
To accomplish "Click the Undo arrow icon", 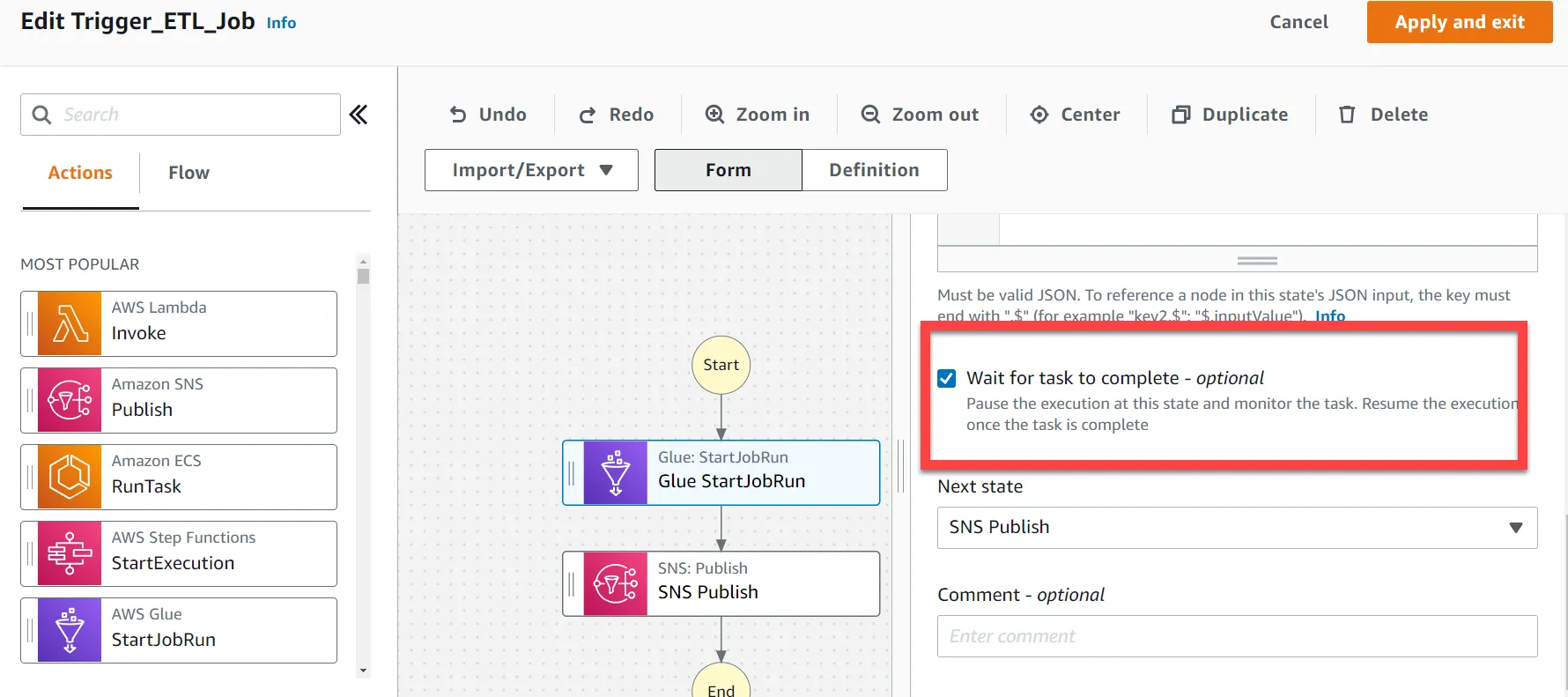I will (x=458, y=115).
